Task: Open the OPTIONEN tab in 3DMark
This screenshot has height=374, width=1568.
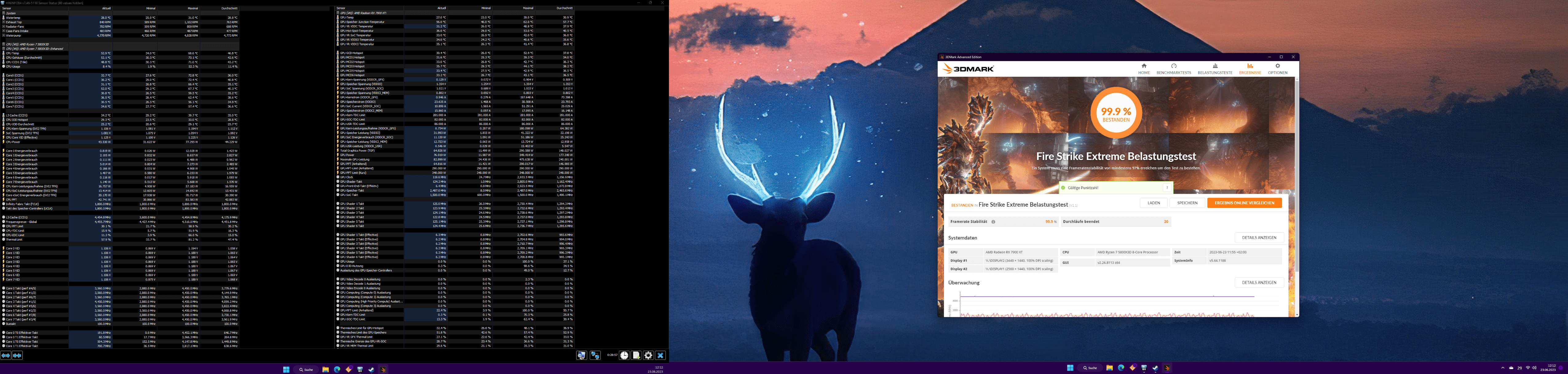Action: 1278,69
